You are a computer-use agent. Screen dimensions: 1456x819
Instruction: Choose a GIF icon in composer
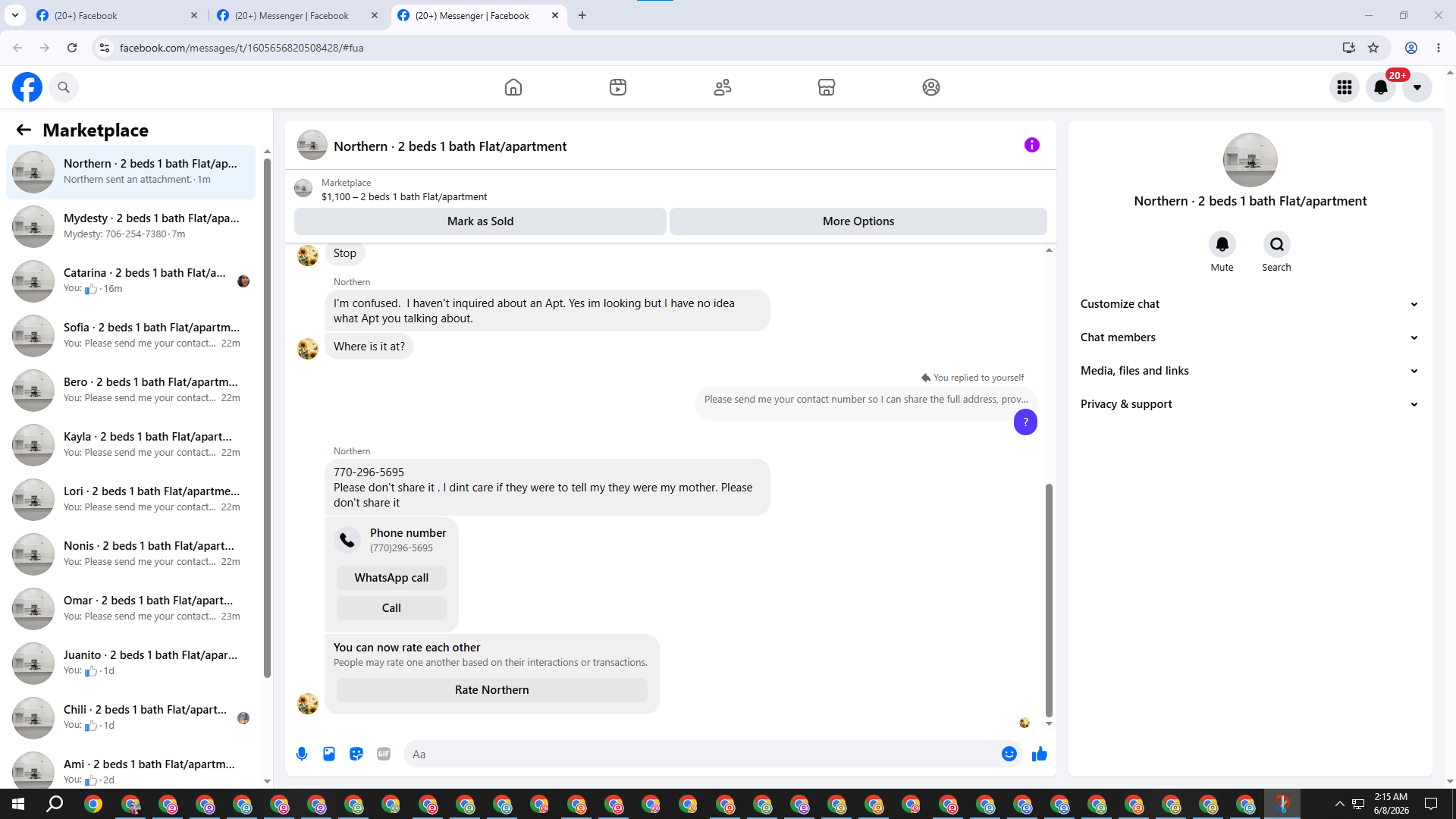point(384,754)
